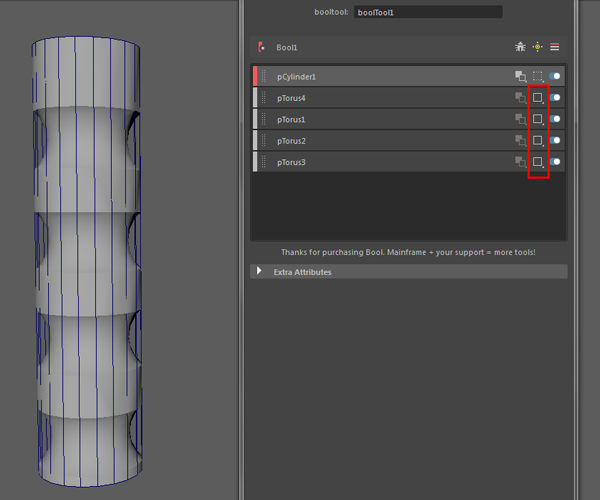Click pTorus1's boolean operation icon

pos(520,119)
